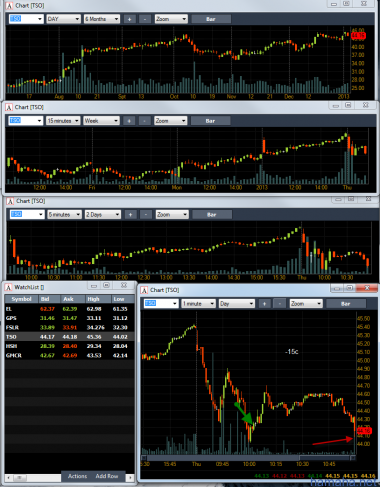
Task: Click the chart app icon in WatchList title bar
Action: (9, 287)
